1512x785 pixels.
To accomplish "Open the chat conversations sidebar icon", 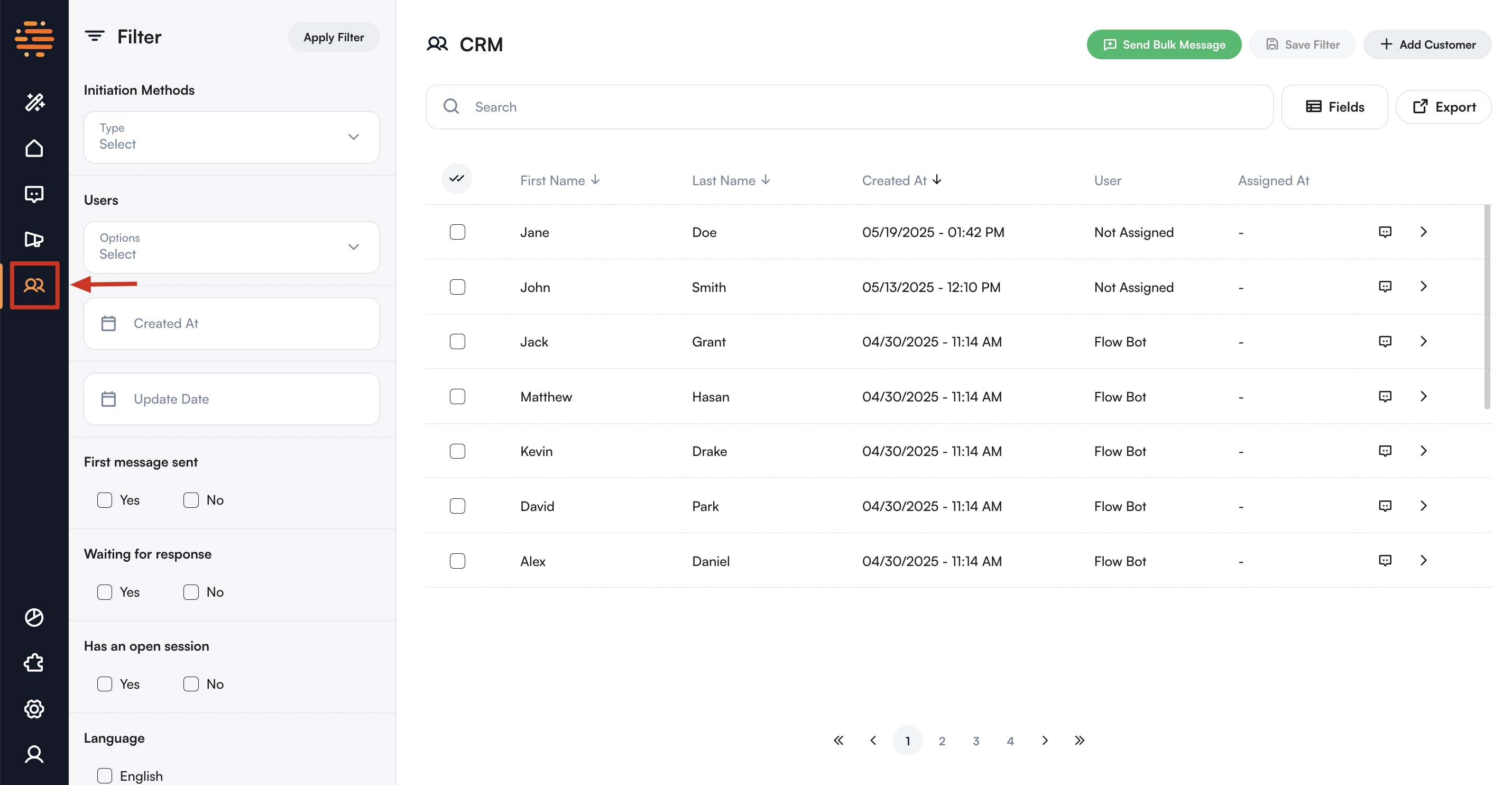I will tap(34, 194).
